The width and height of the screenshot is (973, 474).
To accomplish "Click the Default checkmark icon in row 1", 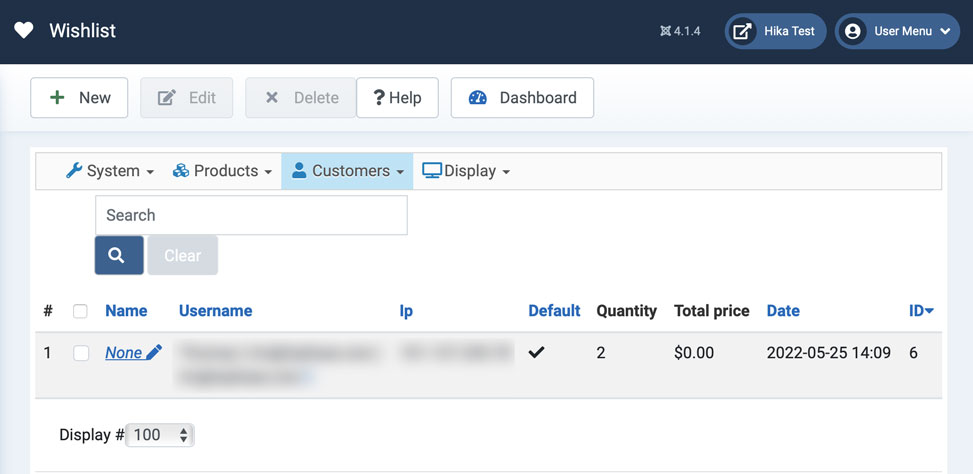I will point(537,352).
